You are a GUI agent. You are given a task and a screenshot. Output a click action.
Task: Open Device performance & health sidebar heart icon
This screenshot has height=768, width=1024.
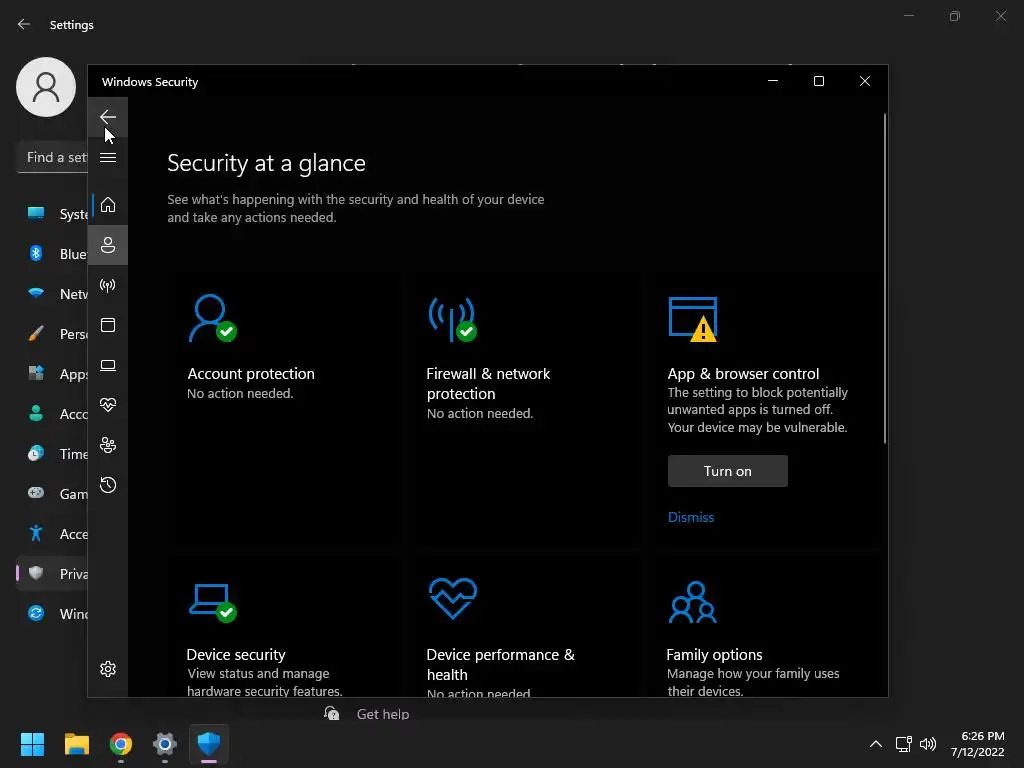pyautogui.click(x=108, y=405)
